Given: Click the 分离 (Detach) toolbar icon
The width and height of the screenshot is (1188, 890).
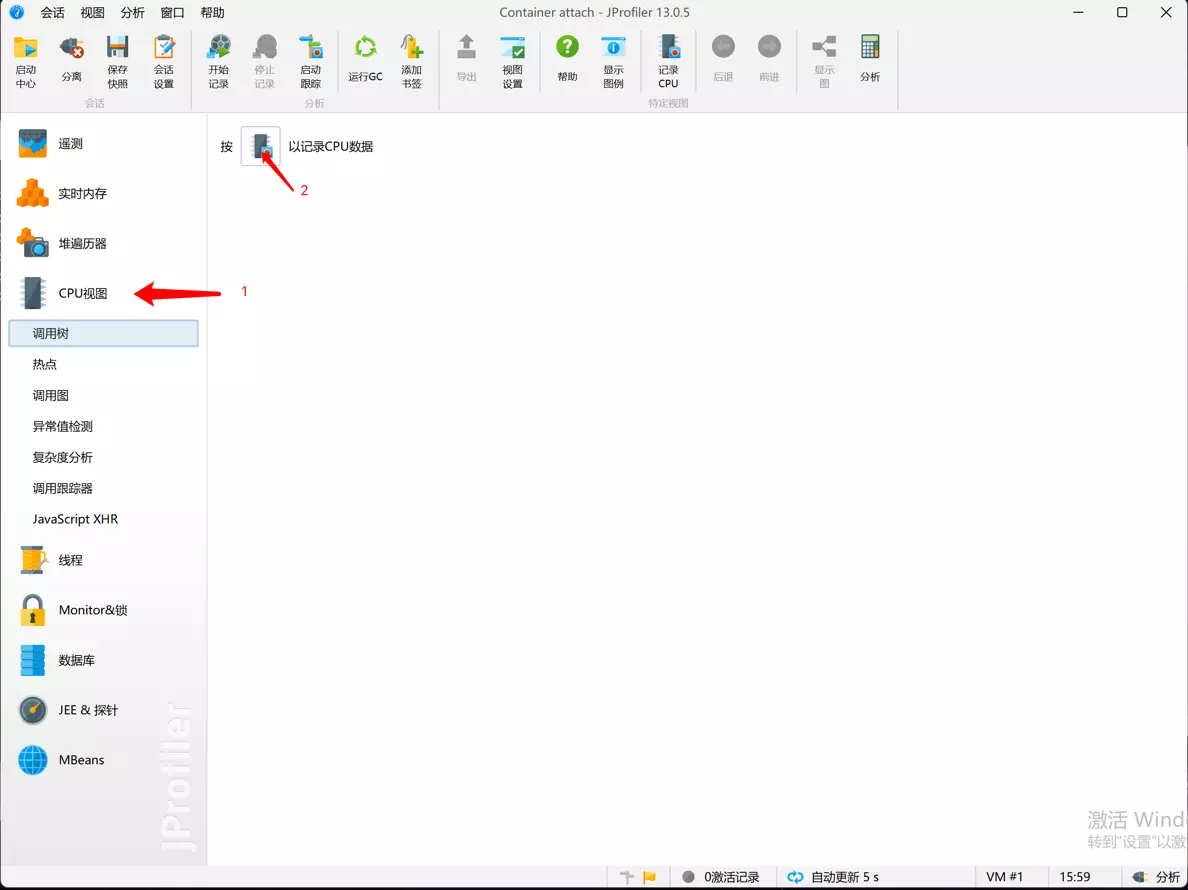Looking at the screenshot, I should point(72,61).
